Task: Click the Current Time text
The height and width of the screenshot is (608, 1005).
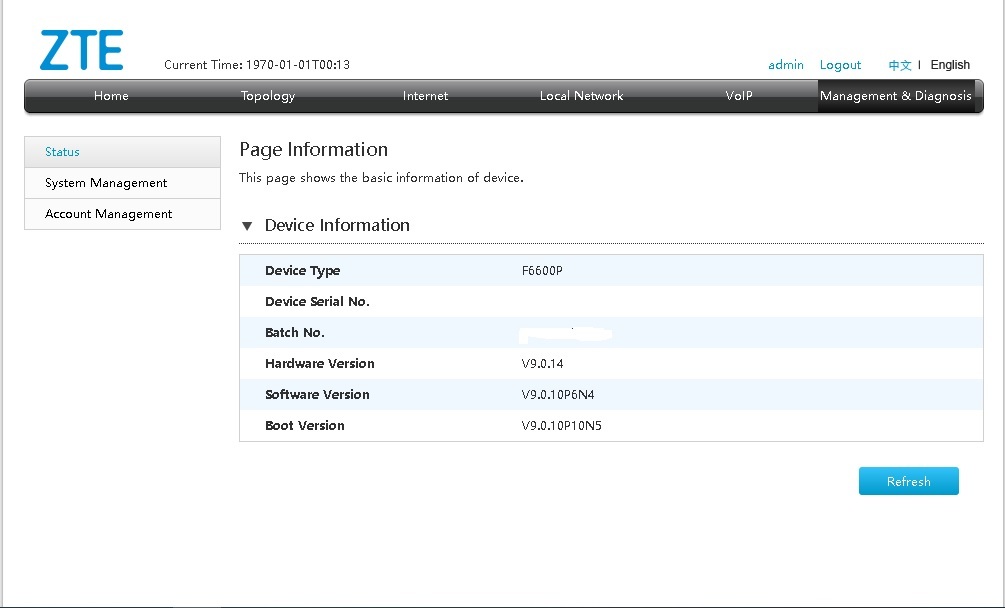Action: click(257, 65)
